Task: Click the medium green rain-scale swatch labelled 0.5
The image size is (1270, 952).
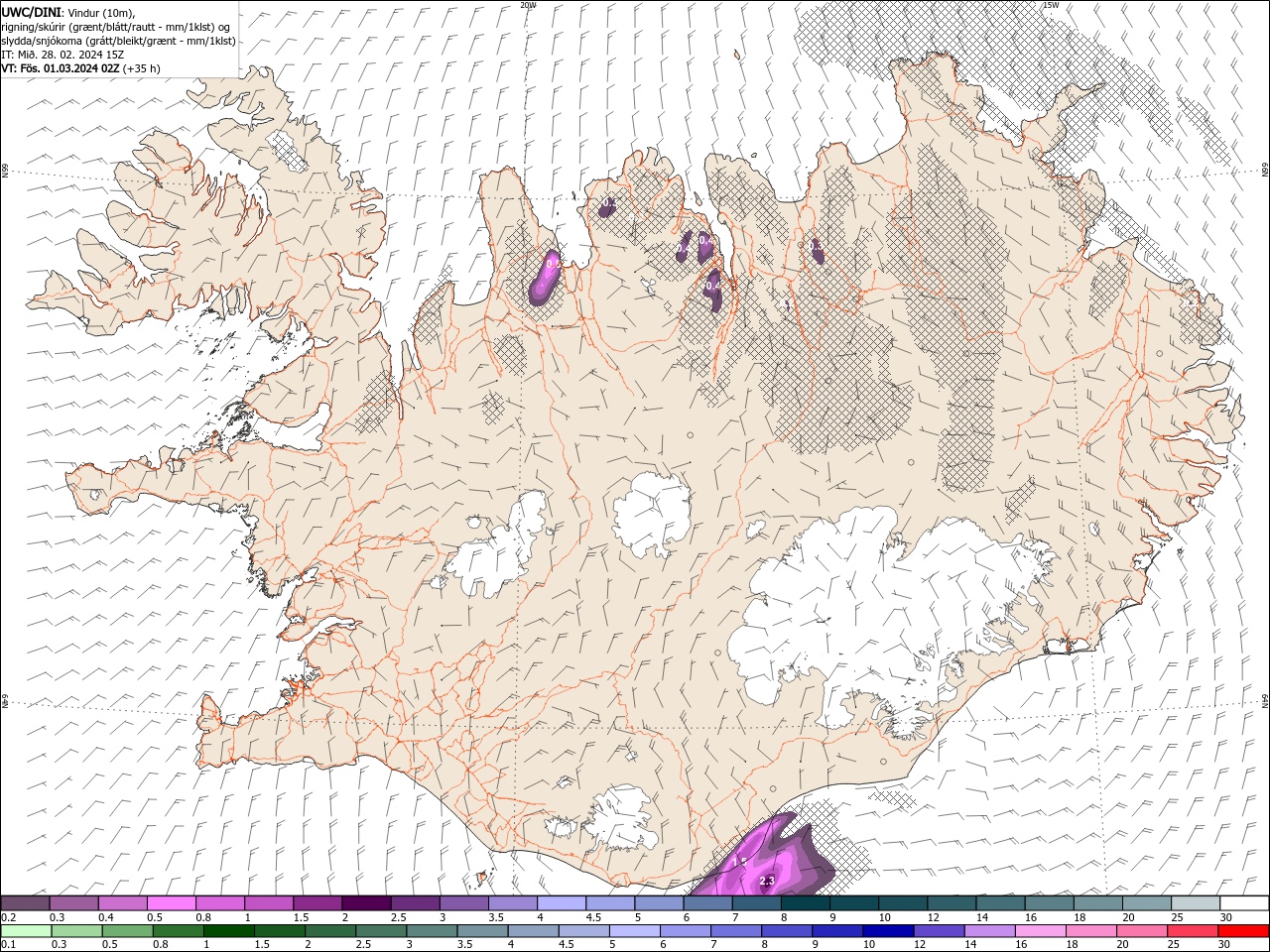Action: click(x=128, y=931)
